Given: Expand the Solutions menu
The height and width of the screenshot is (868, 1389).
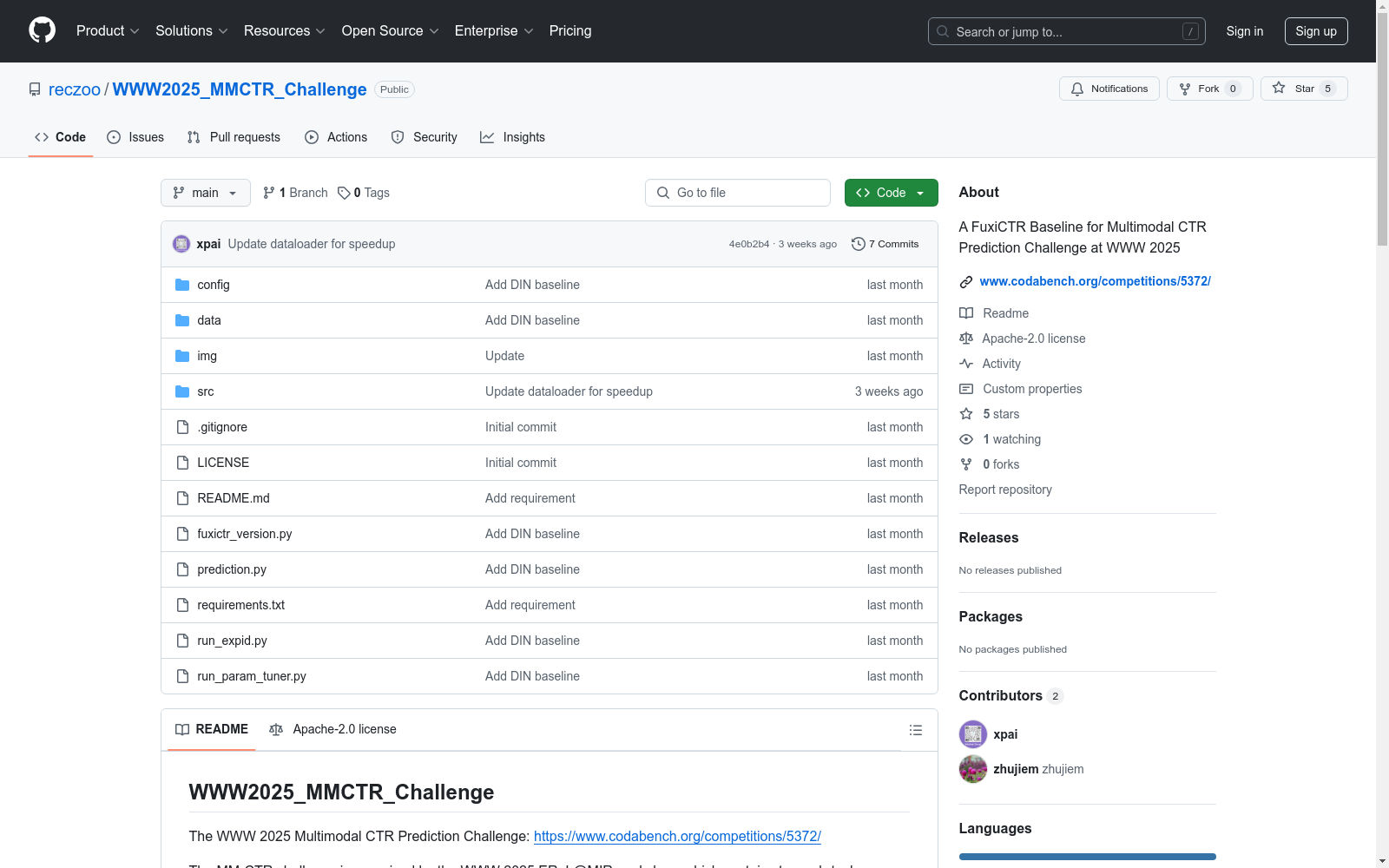Looking at the screenshot, I should click(192, 31).
